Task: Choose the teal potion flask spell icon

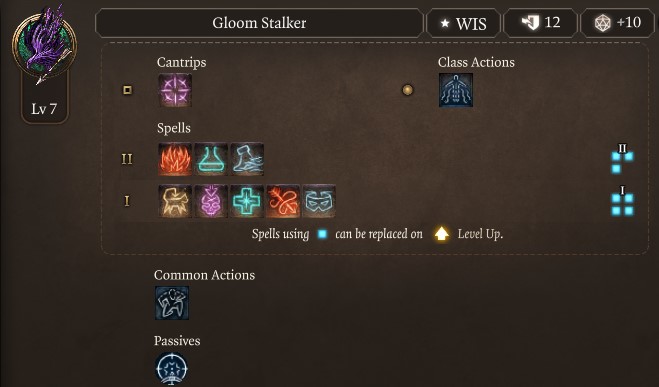Action: pos(211,159)
